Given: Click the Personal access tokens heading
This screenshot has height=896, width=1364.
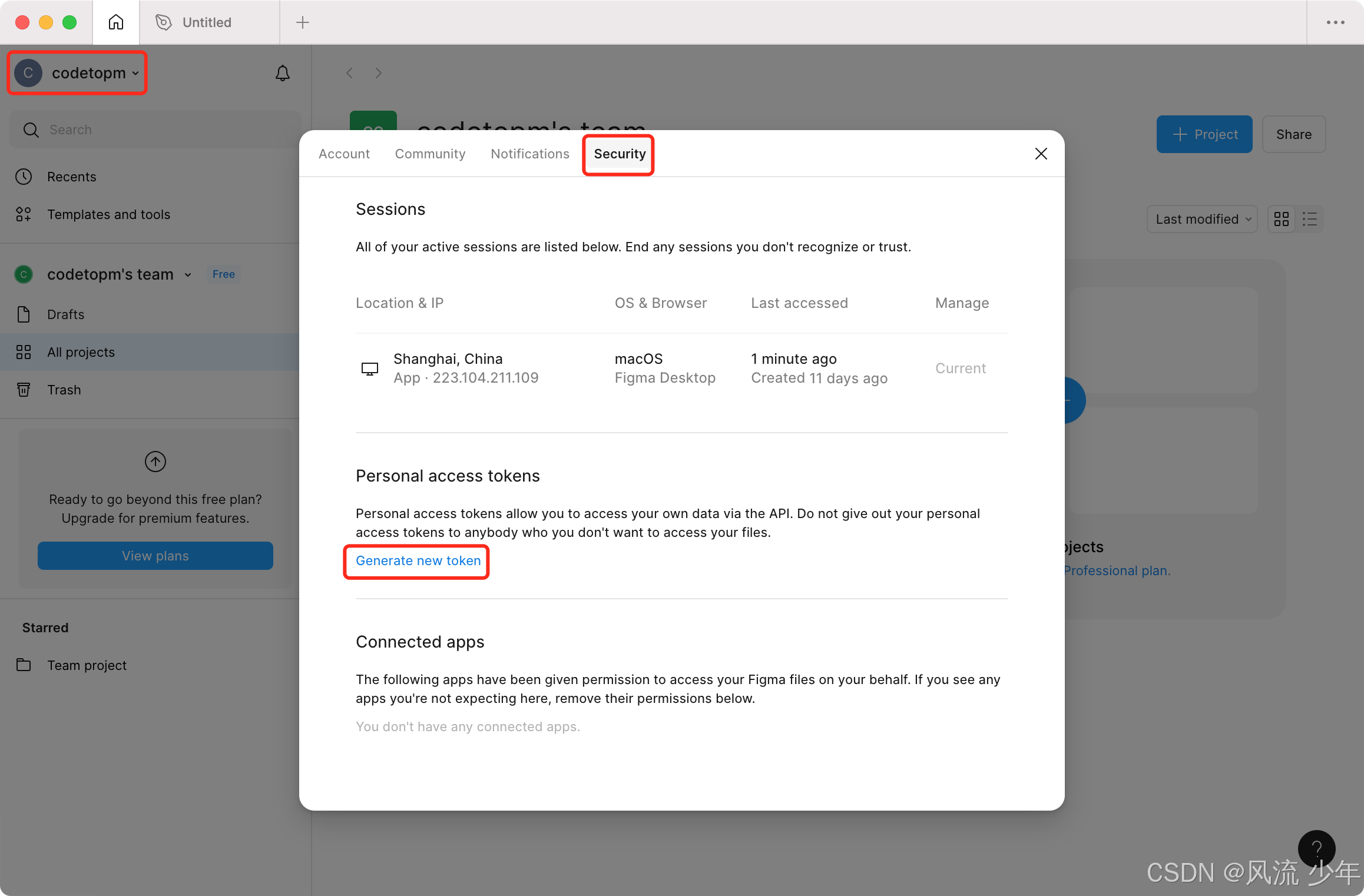Looking at the screenshot, I should click(448, 476).
